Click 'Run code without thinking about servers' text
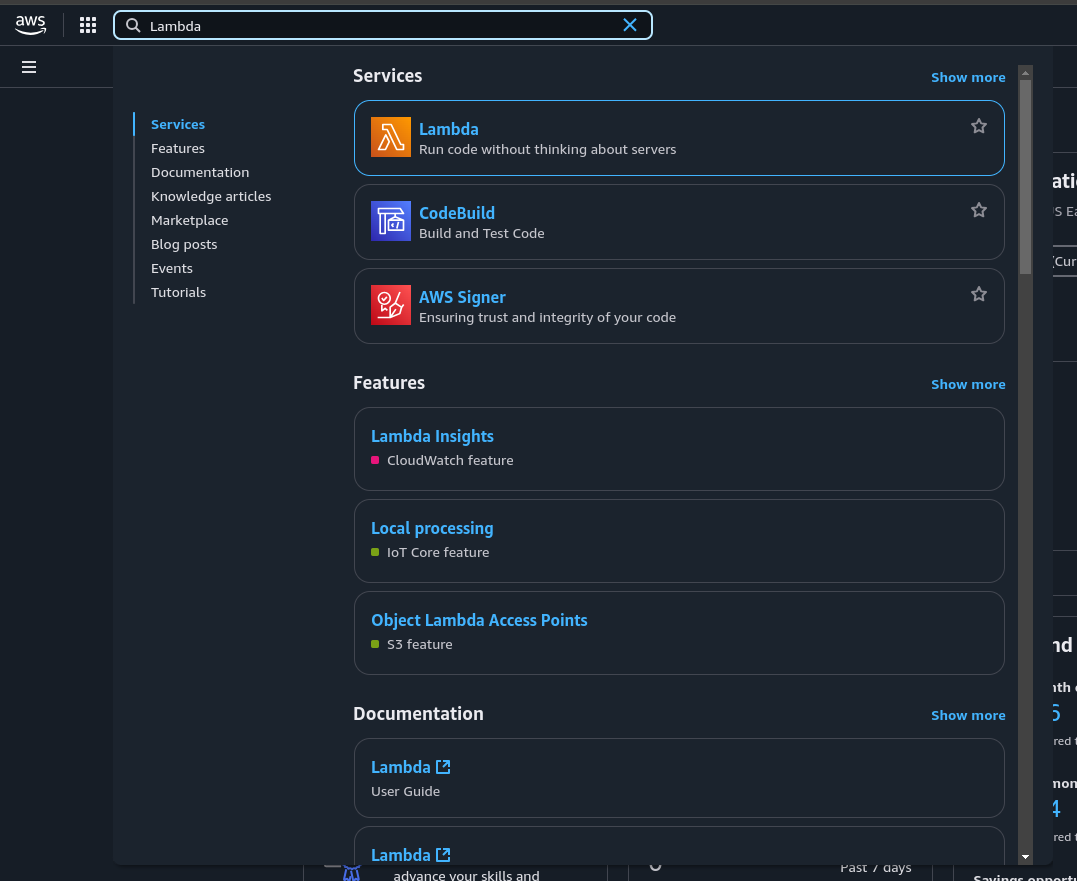The height and width of the screenshot is (881, 1077). pos(547,150)
